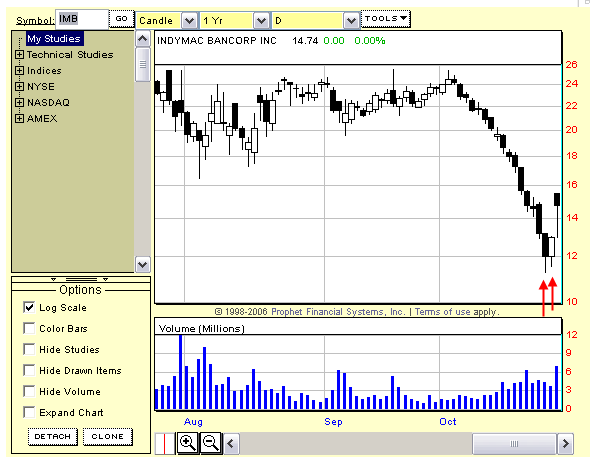Enable the Color Bars checkbox
This screenshot has height=465, width=590.
pos(29,328)
